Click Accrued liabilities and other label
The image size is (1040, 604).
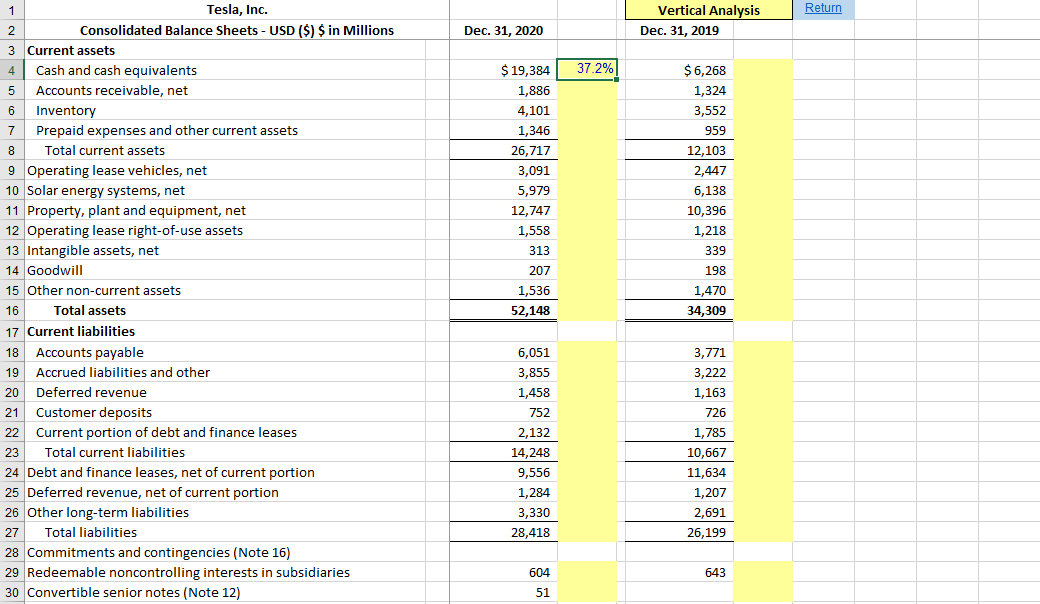click(x=123, y=373)
